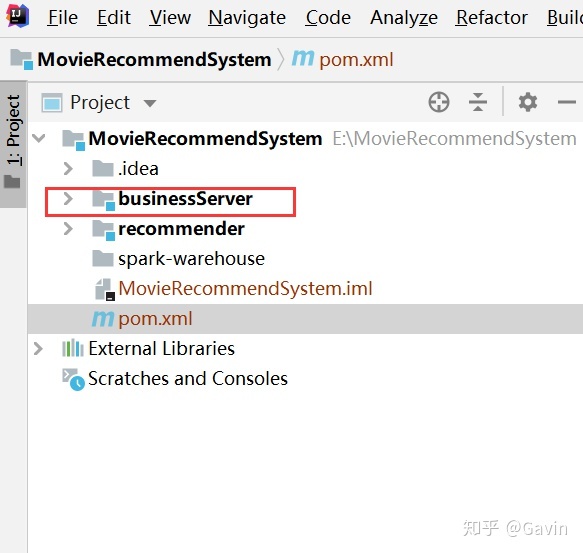Collapse the MovieRecommendSystem root node
Screen dimensions: 583x553
(39, 138)
